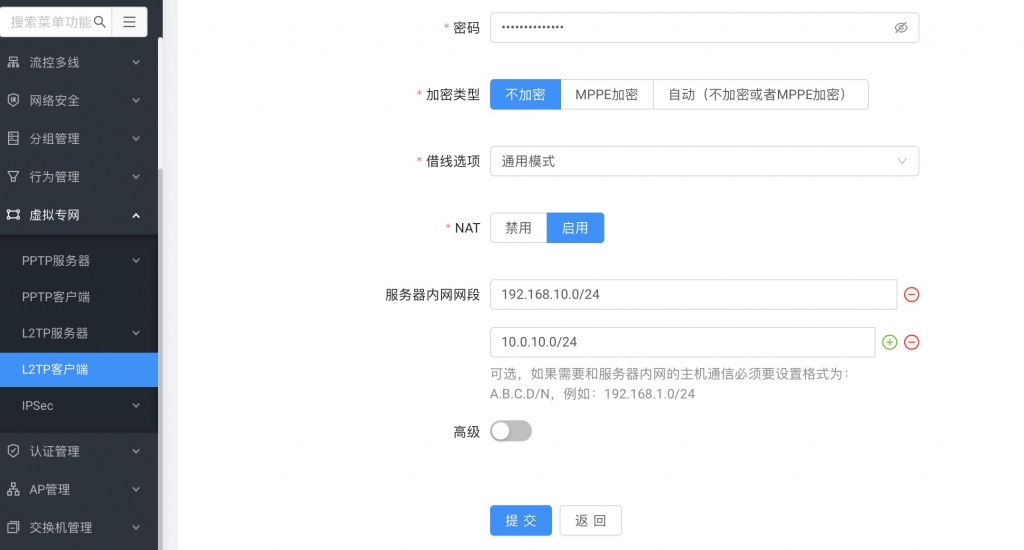This screenshot has width=1024, height=550.
Task: Open PPTP服务器 menu item
Action: click(79, 261)
